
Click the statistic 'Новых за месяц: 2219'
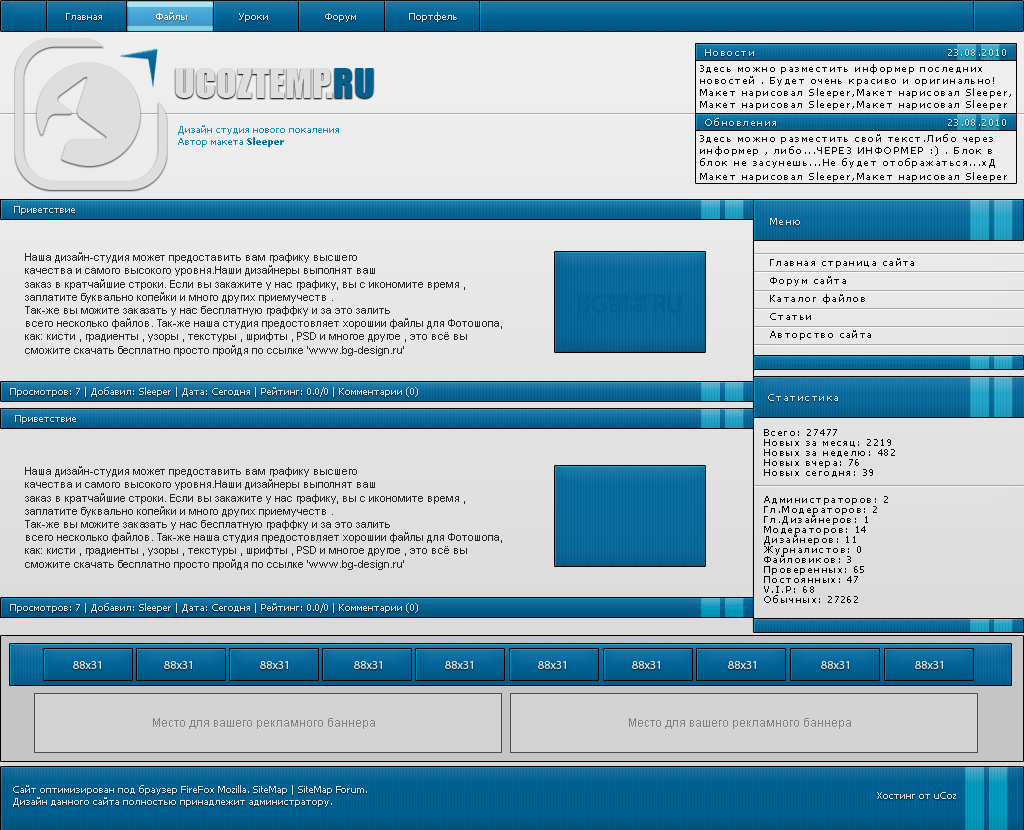[827, 443]
